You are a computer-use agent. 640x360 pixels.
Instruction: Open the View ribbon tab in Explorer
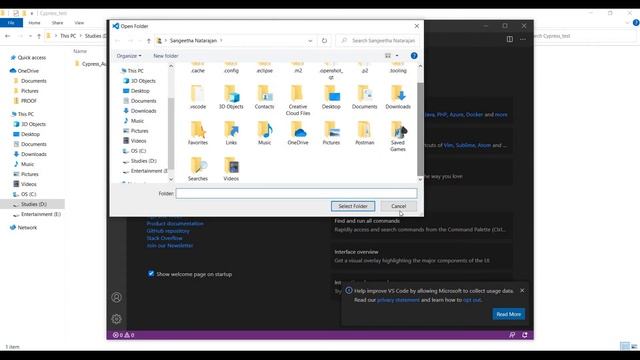click(79, 23)
